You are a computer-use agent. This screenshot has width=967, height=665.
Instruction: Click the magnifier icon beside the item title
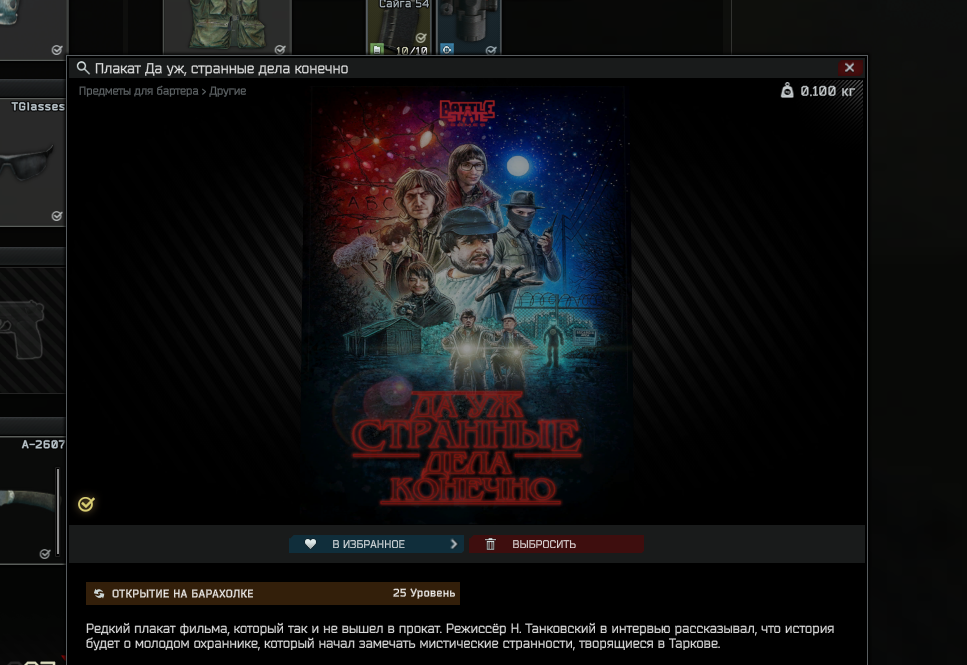(x=83, y=68)
